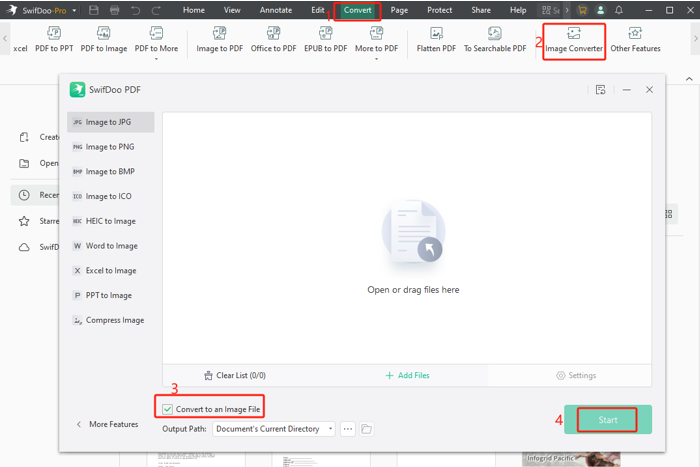Open the shopping cart icon
This screenshot has width=700, height=467.
(582, 10)
